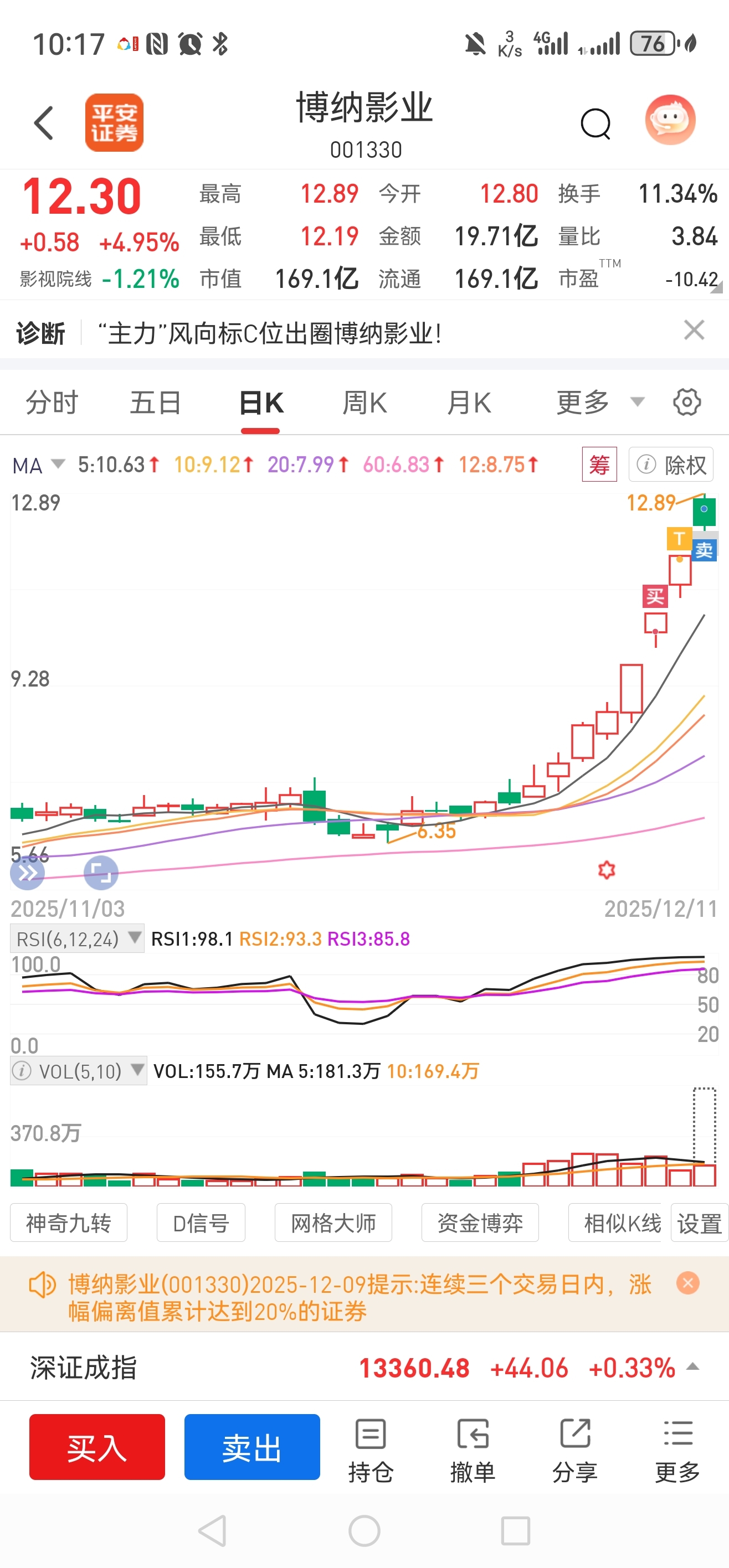Dismiss the orange alert notice
Image resolution: width=729 pixels, height=1568 pixels.
687,1283
